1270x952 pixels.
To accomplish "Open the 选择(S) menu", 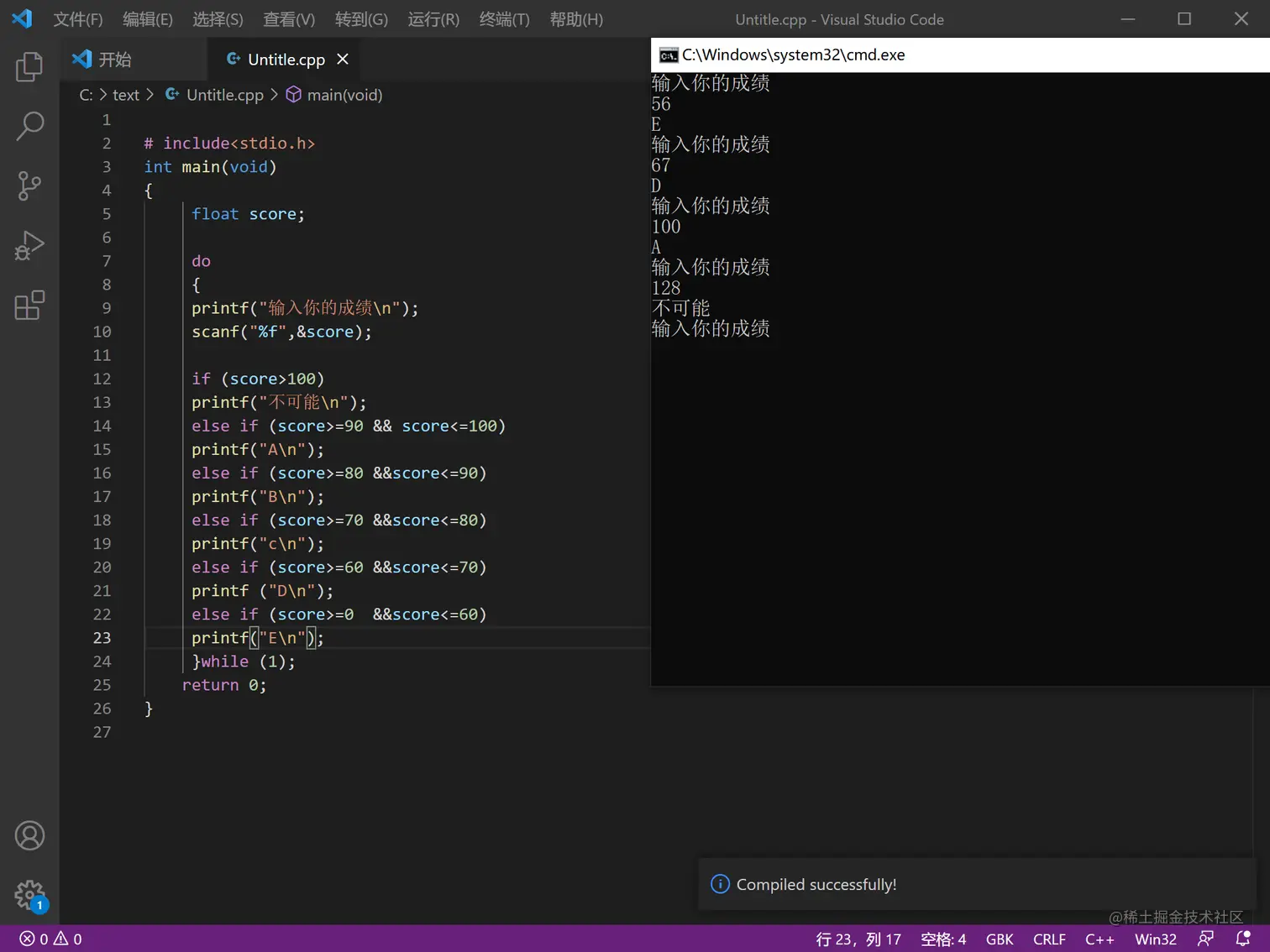I will coord(218,19).
